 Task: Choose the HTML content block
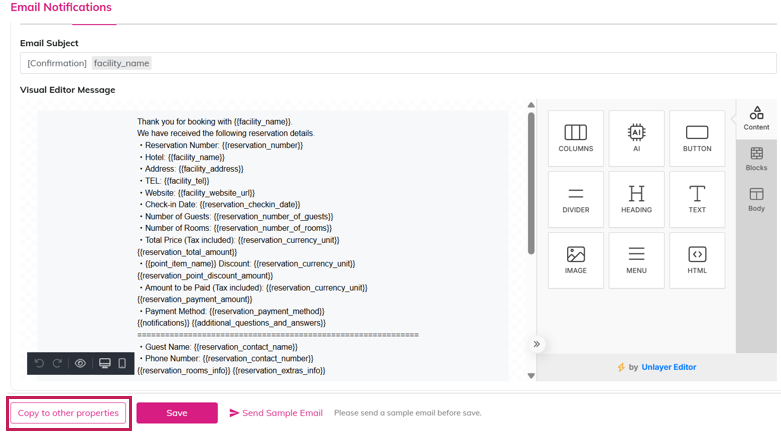(697, 261)
